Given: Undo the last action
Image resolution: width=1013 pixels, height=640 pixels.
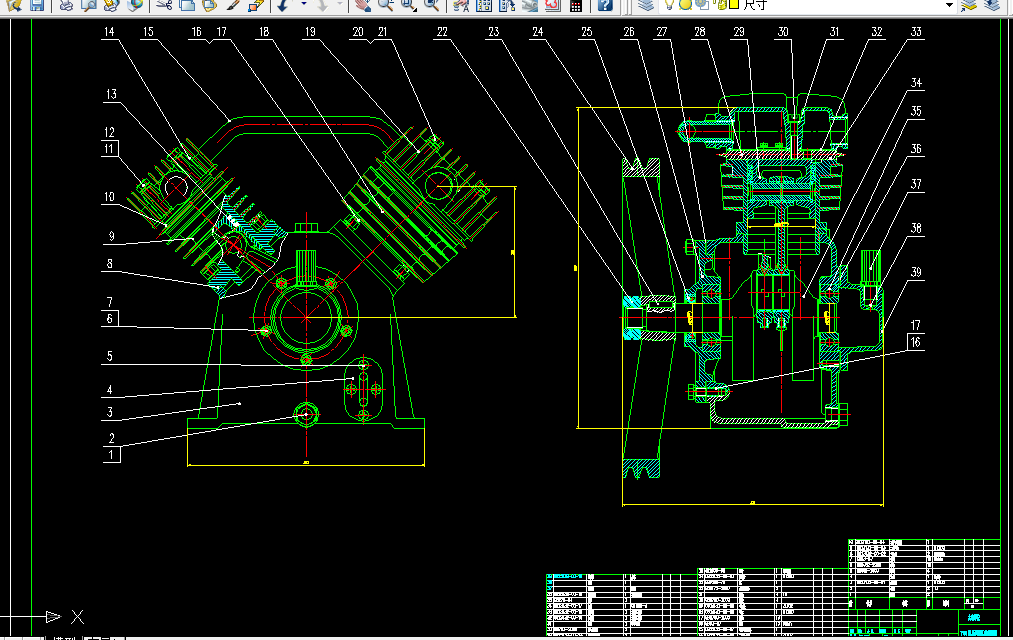Looking at the screenshot, I should [x=283, y=5].
